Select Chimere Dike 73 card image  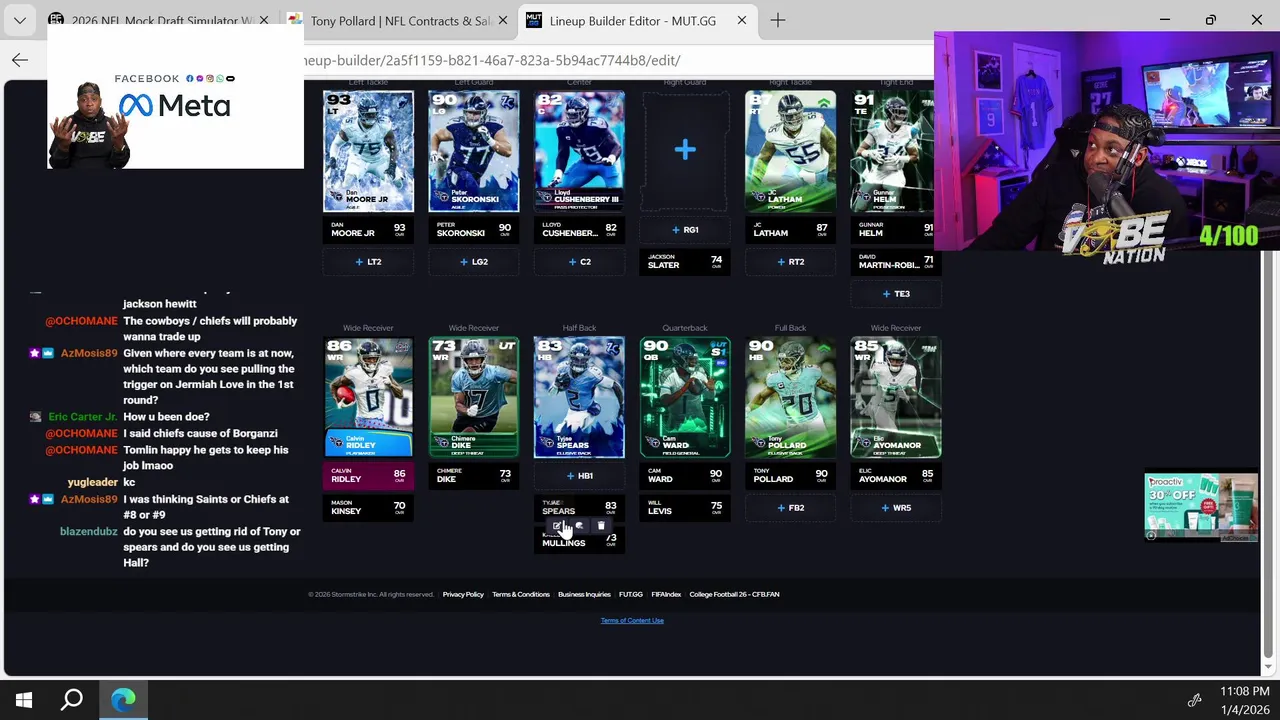click(474, 397)
